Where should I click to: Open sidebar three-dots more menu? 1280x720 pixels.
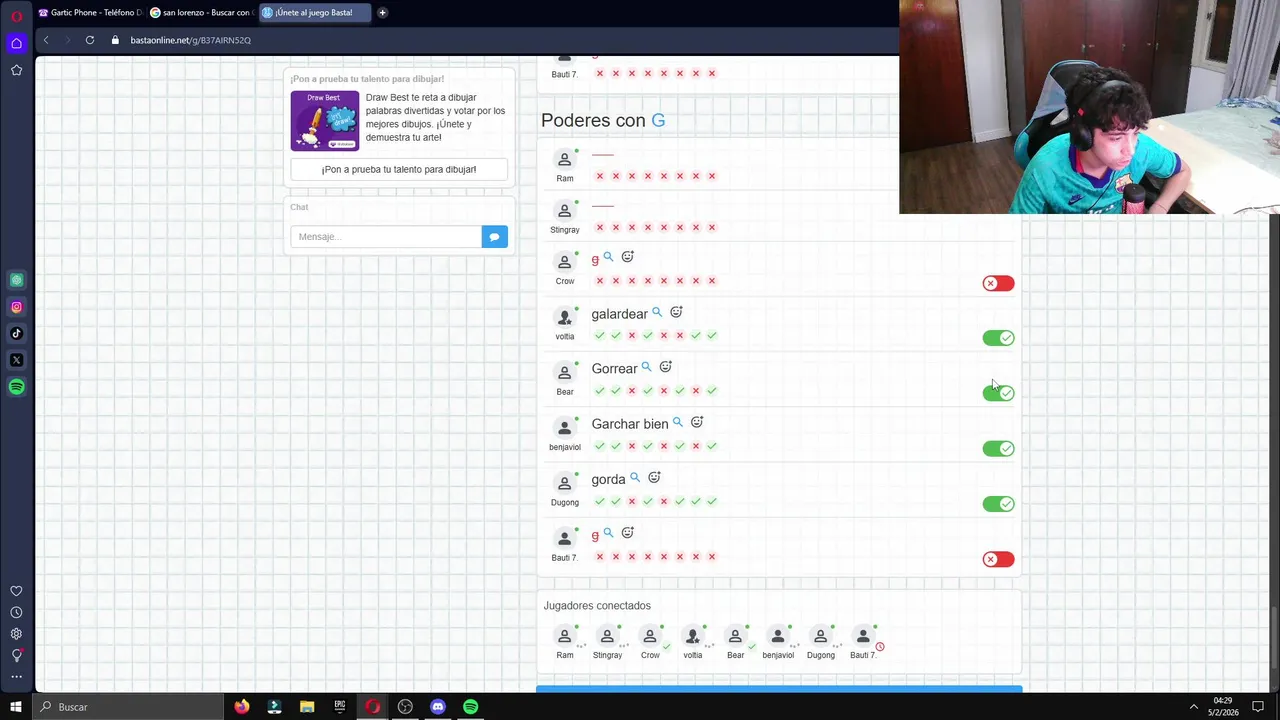(16, 677)
